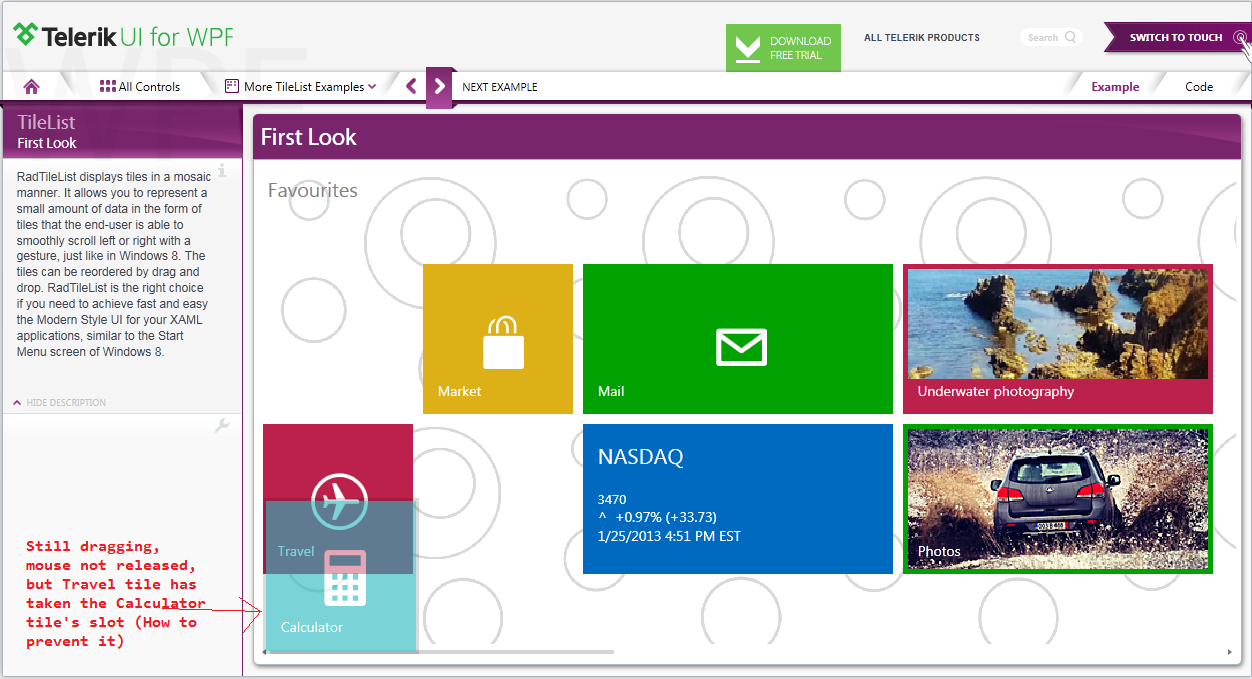Click horizontal scrollbar thumb of tile list
This screenshot has height=679, width=1252.
[x=442, y=652]
